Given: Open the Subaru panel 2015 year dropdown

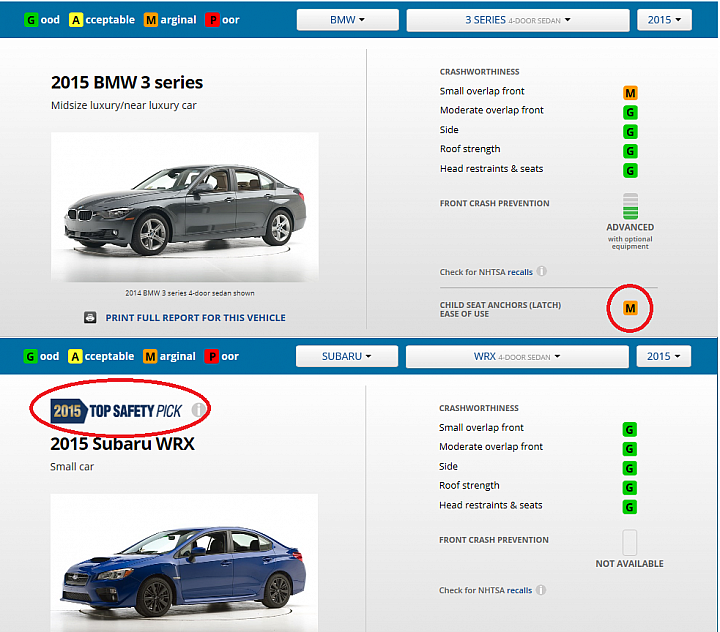Looking at the screenshot, I should point(664,356).
